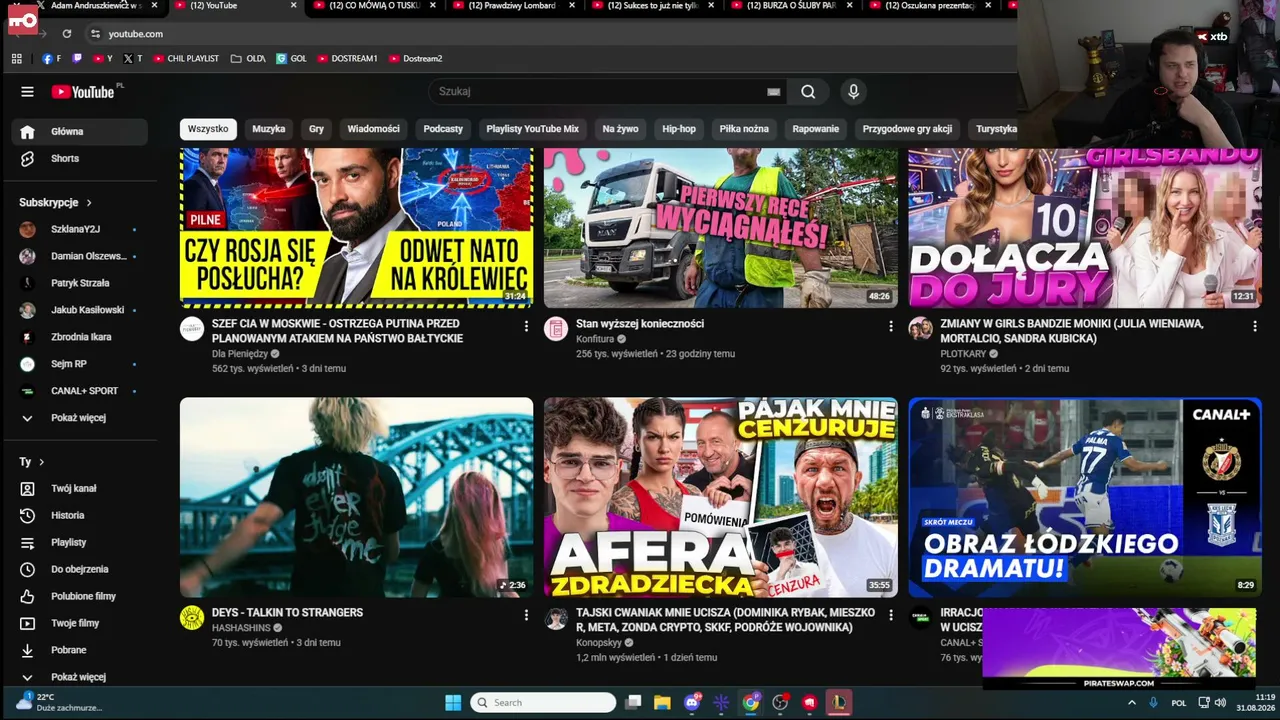Select the Wiadomości filter chip
The width and height of the screenshot is (1280, 720).
point(373,129)
